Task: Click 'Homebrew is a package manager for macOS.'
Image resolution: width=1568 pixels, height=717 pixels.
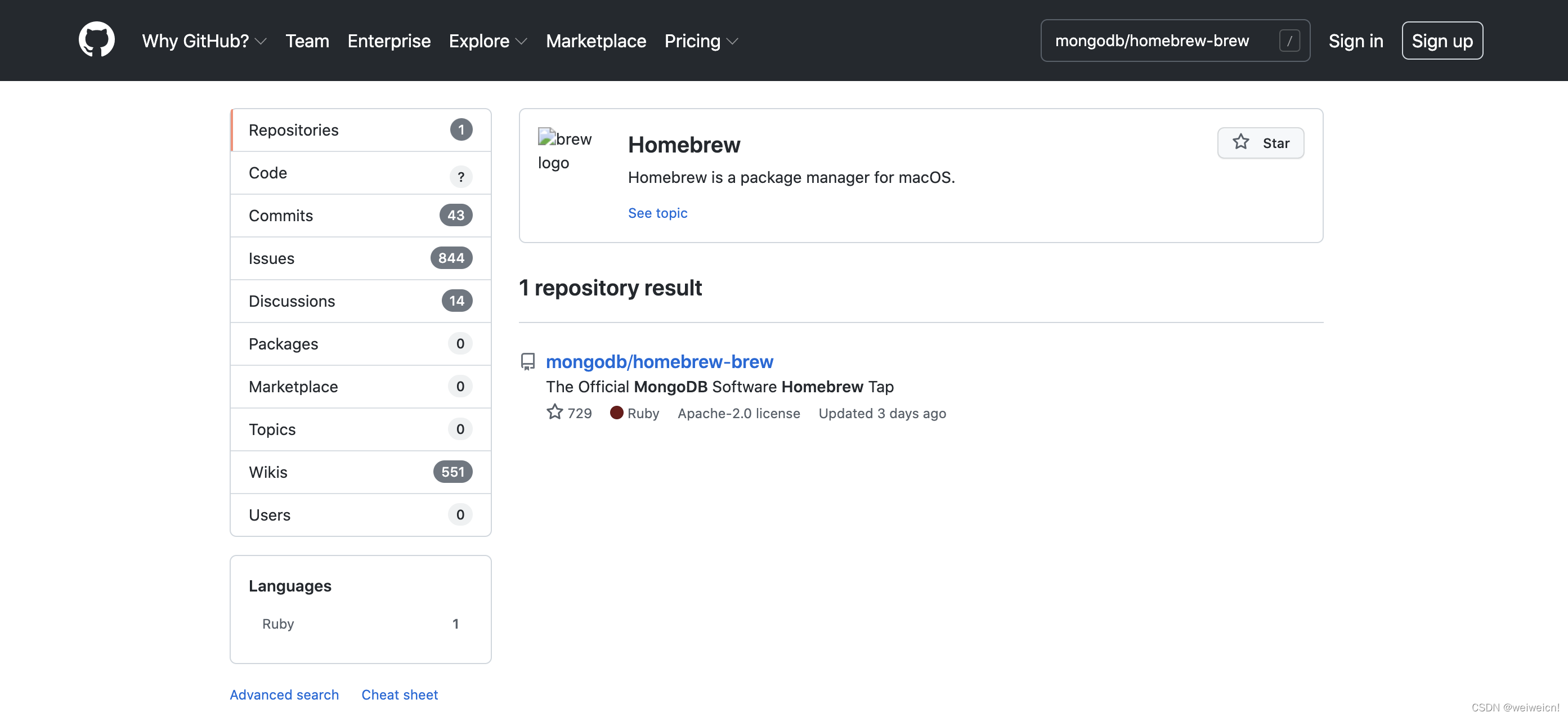Action: [x=791, y=177]
